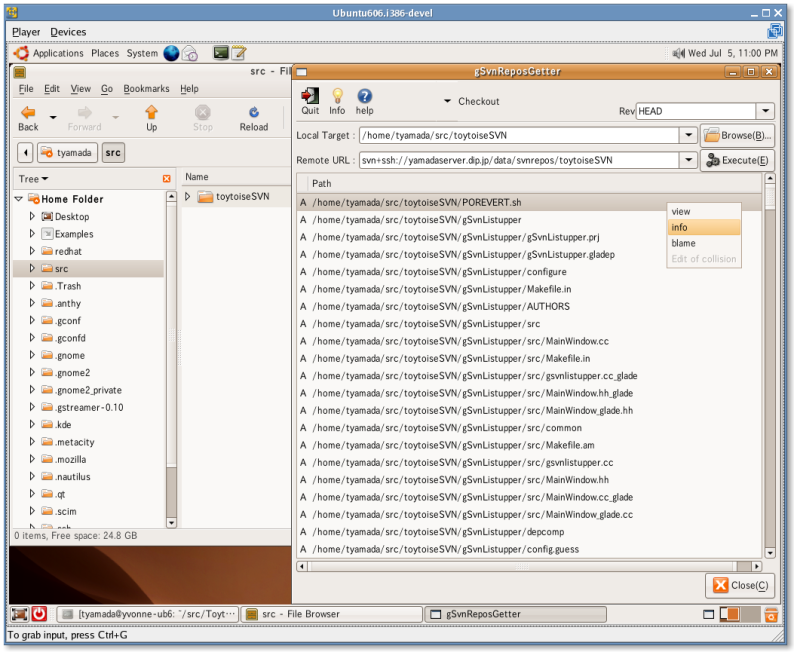The image size is (794, 652).
Task: Click the small window icon in the bottom-right panel
Action: [x=708, y=615]
